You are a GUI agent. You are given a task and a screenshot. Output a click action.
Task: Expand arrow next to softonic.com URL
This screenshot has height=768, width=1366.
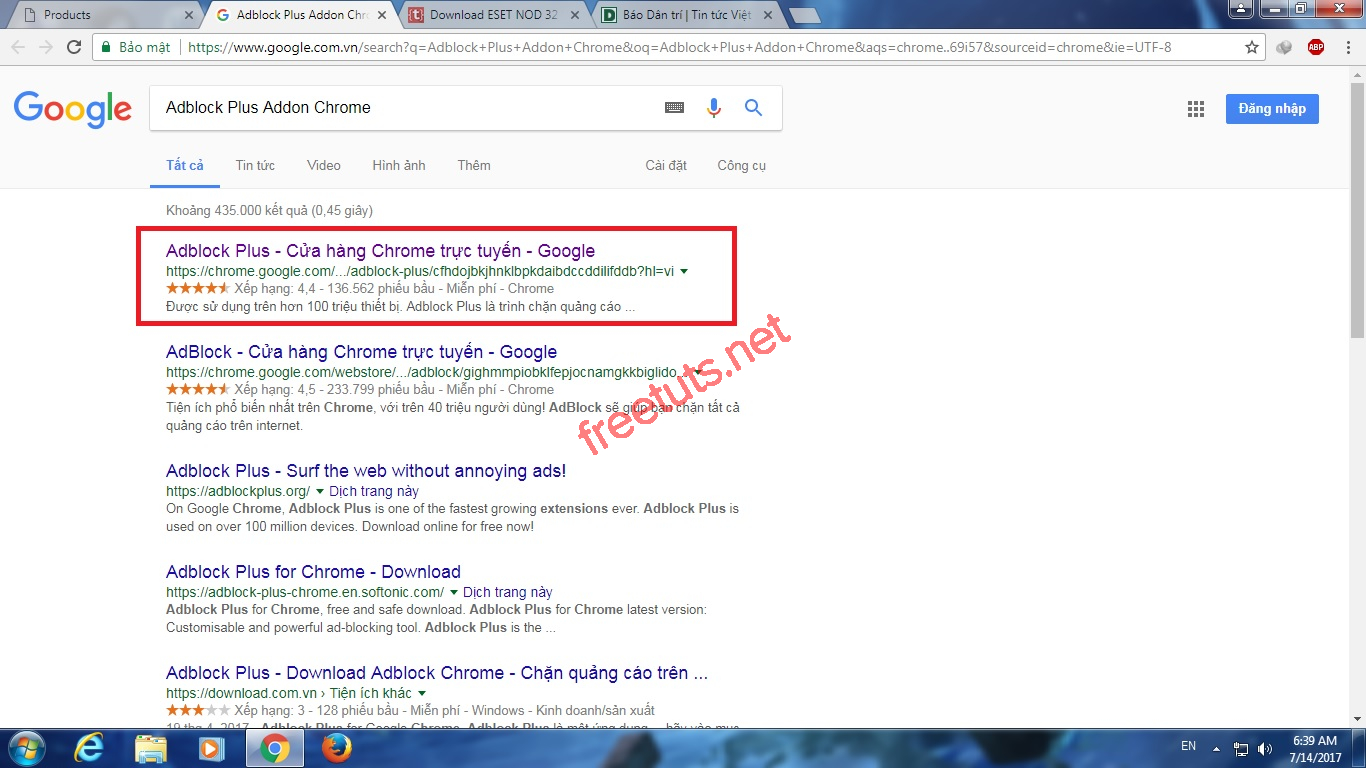point(454,592)
